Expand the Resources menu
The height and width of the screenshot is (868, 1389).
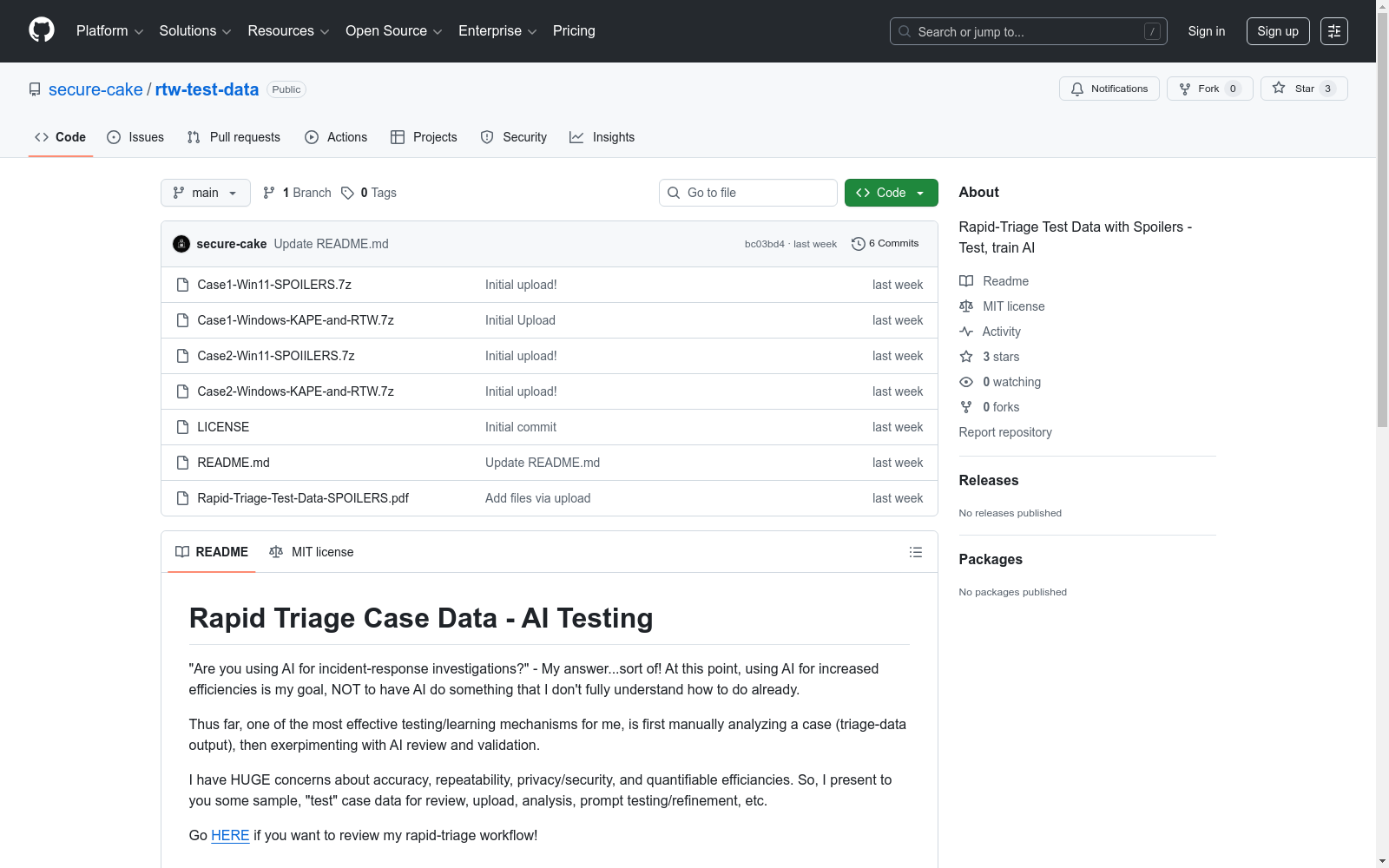point(288,31)
